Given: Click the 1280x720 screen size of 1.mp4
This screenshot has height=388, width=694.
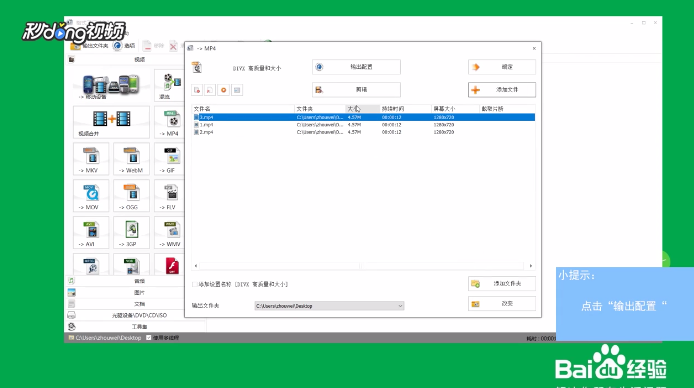Looking at the screenshot, I should tap(444, 125).
